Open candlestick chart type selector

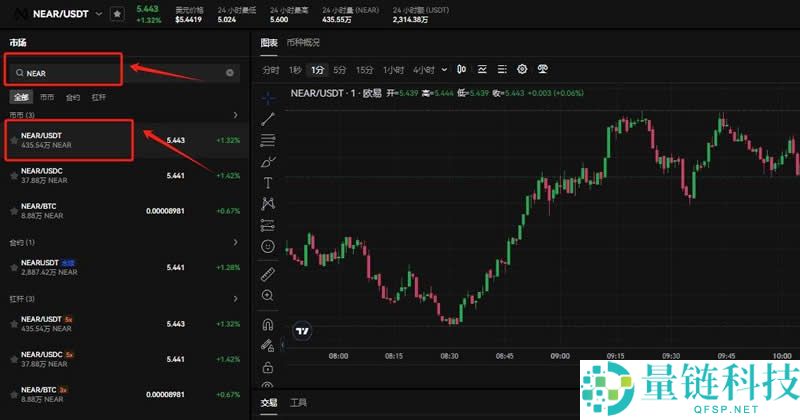[462, 70]
